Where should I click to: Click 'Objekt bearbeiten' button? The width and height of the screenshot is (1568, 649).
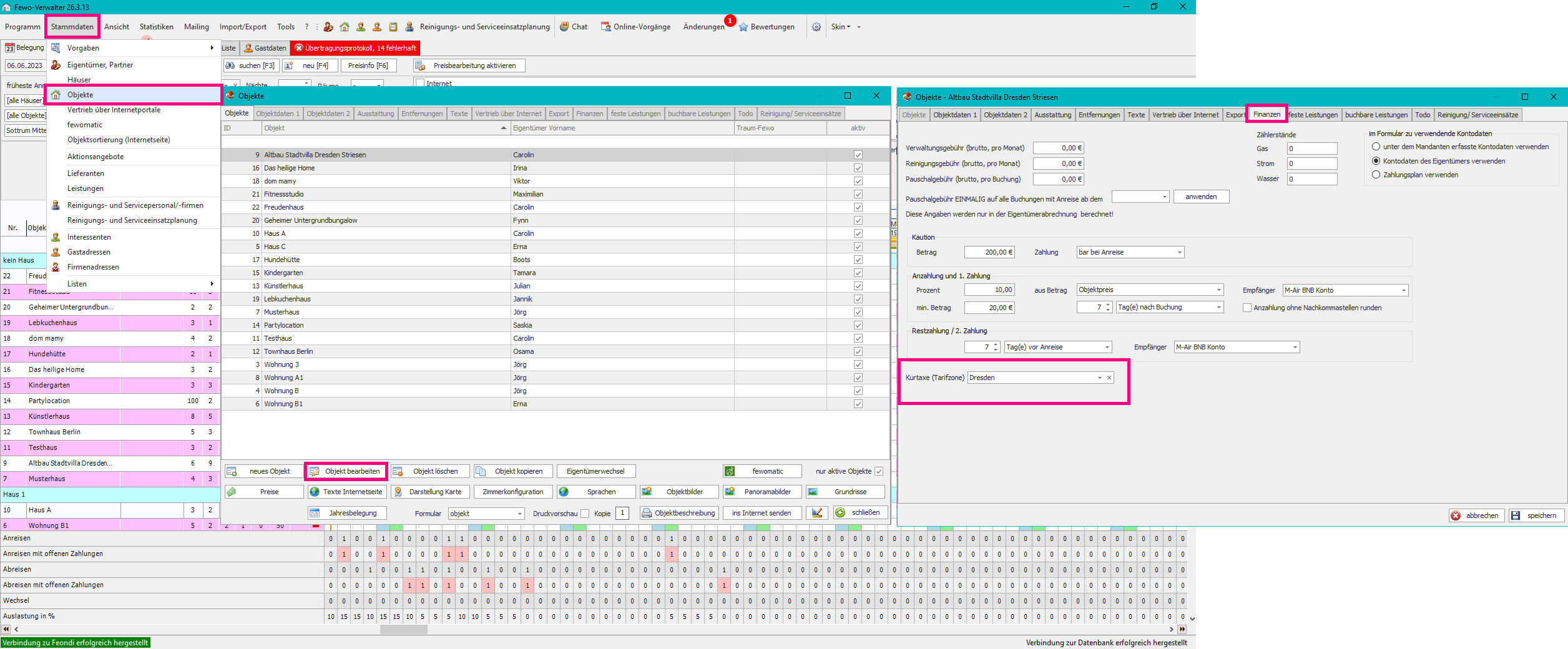(x=346, y=471)
